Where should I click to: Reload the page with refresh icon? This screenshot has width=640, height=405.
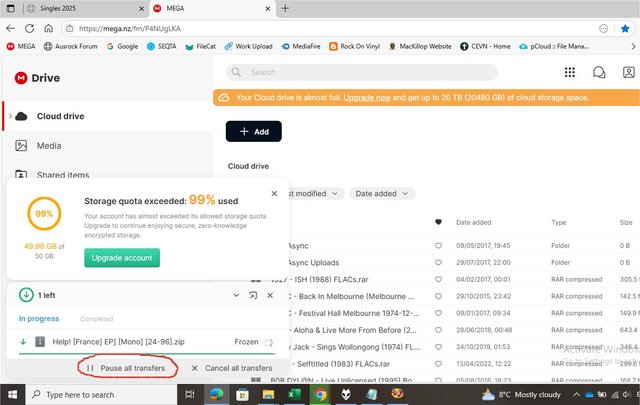[29, 28]
